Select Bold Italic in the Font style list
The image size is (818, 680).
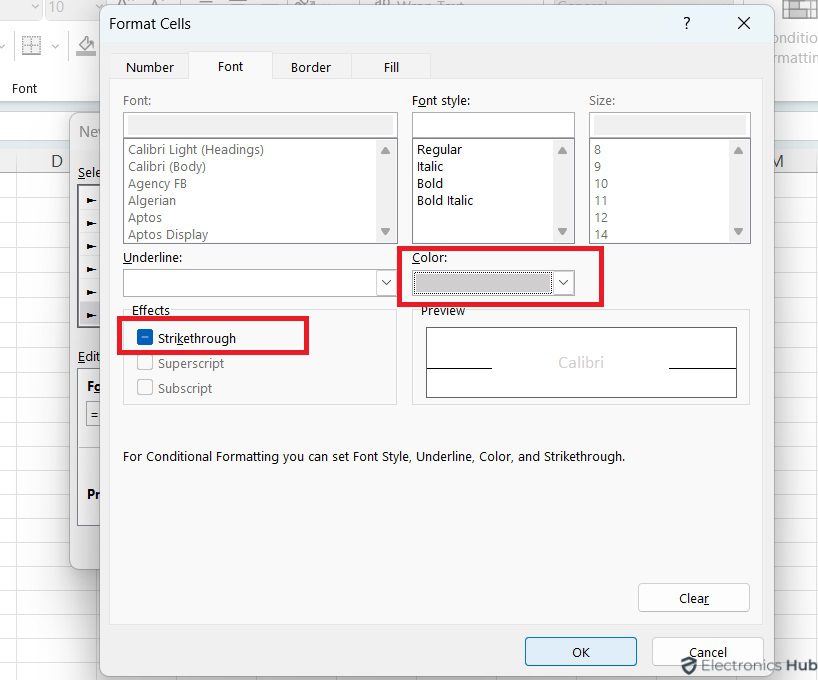(x=444, y=200)
